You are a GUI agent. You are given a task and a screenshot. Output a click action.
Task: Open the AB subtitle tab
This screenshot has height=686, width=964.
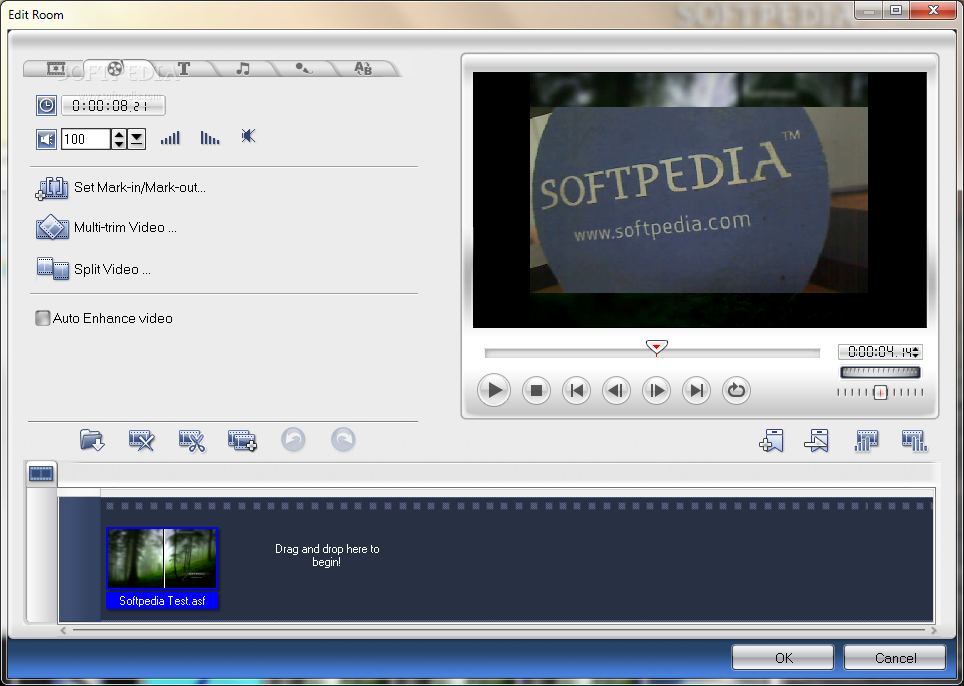point(363,68)
